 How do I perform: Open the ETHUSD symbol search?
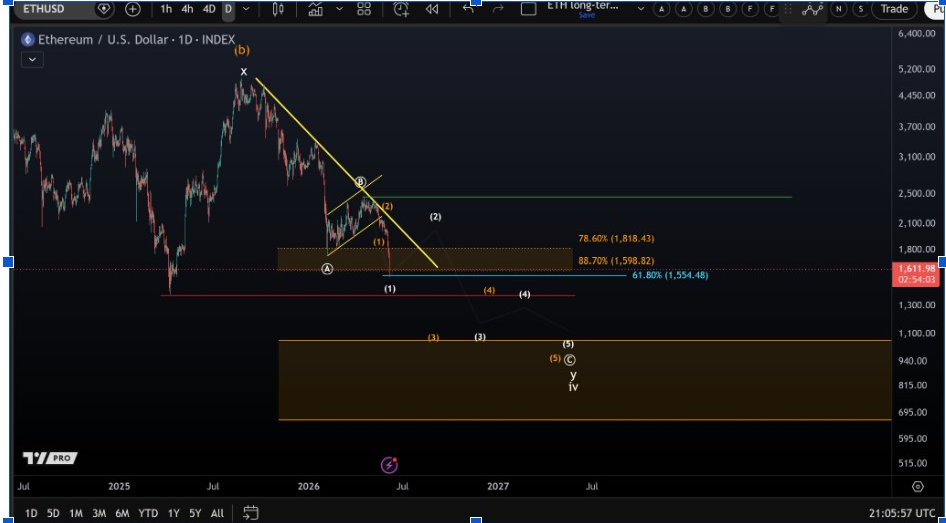(43, 9)
